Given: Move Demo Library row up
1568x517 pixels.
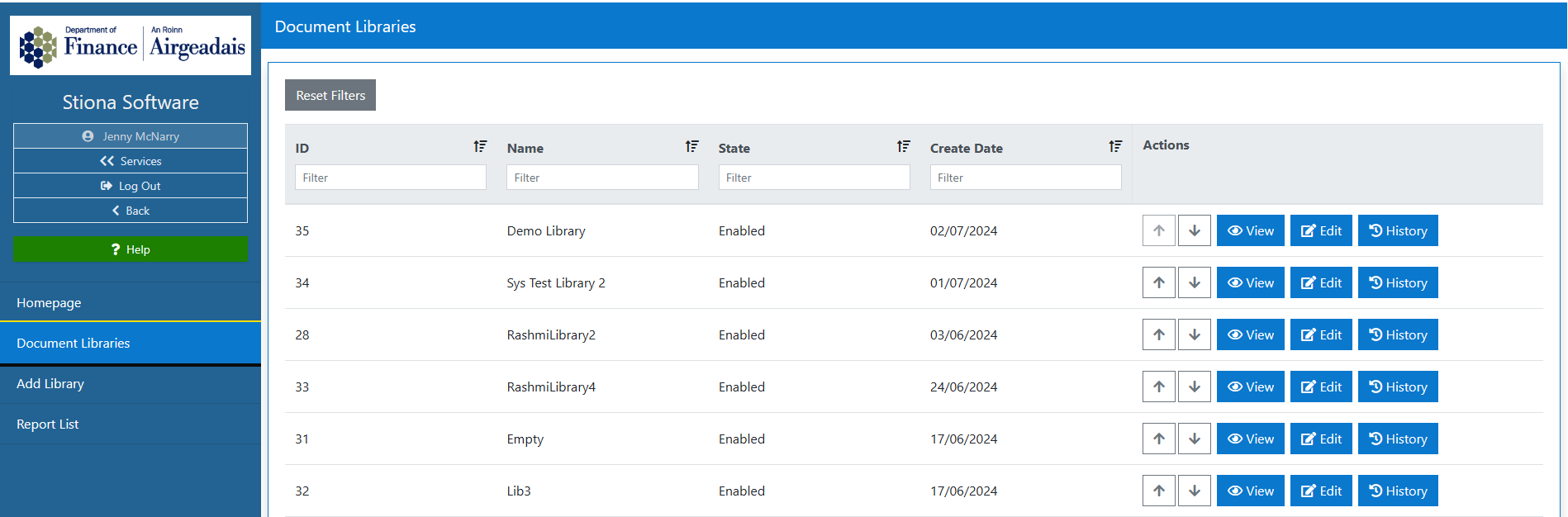Looking at the screenshot, I should point(1159,230).
